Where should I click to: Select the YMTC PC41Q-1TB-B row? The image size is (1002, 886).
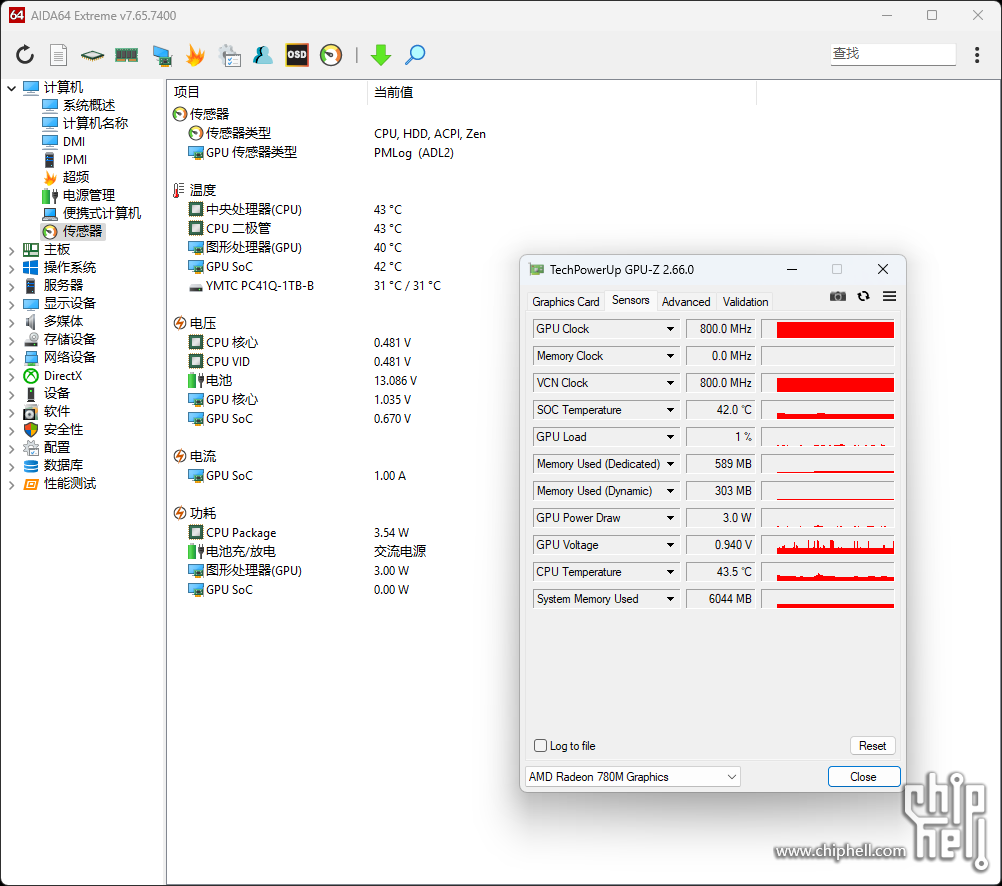point(259,286)
